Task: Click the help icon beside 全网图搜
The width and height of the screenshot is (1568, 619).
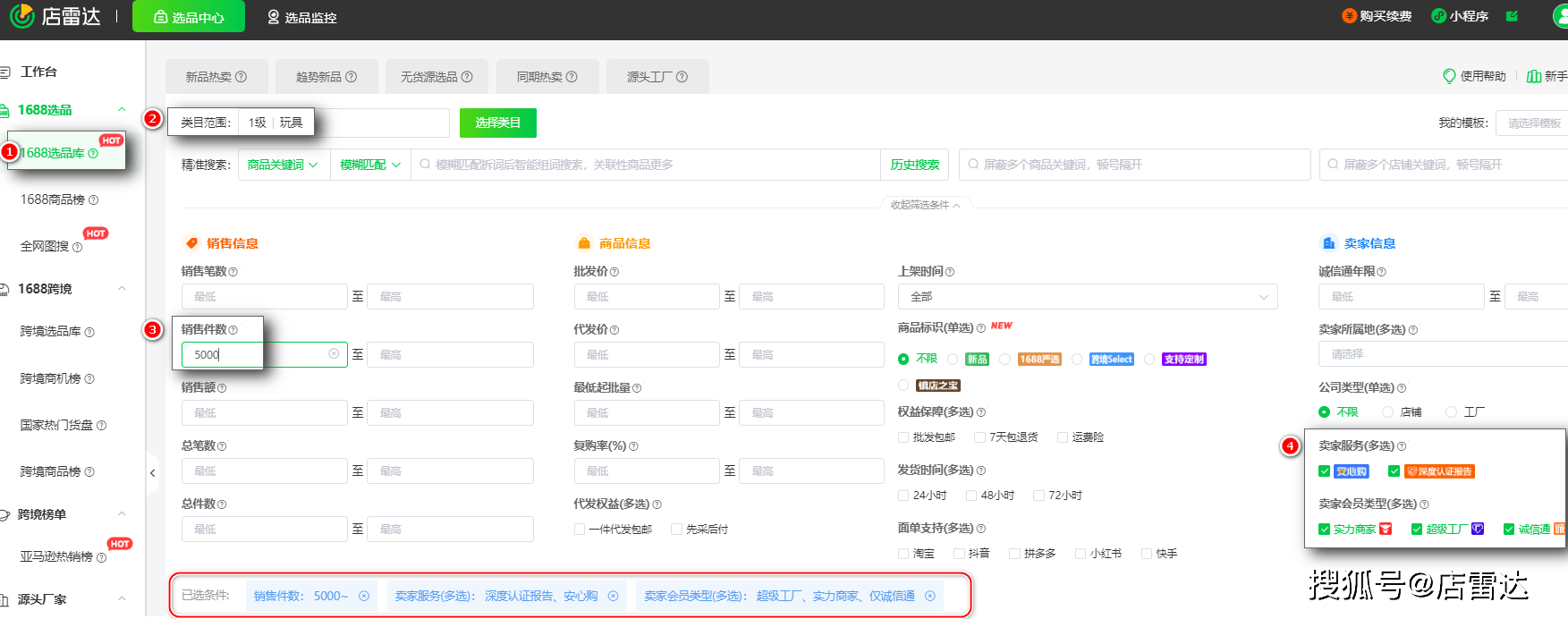Action: pyautogui.click(x=77, y=248)
